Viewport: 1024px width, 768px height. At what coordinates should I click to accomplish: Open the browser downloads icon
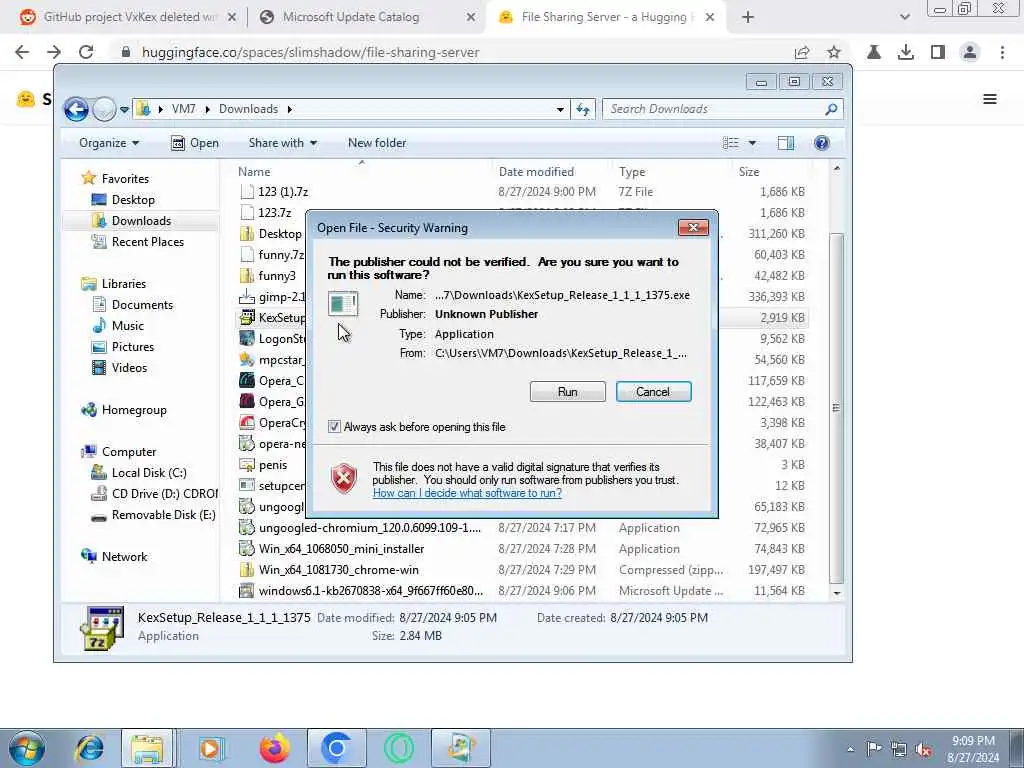906,52
